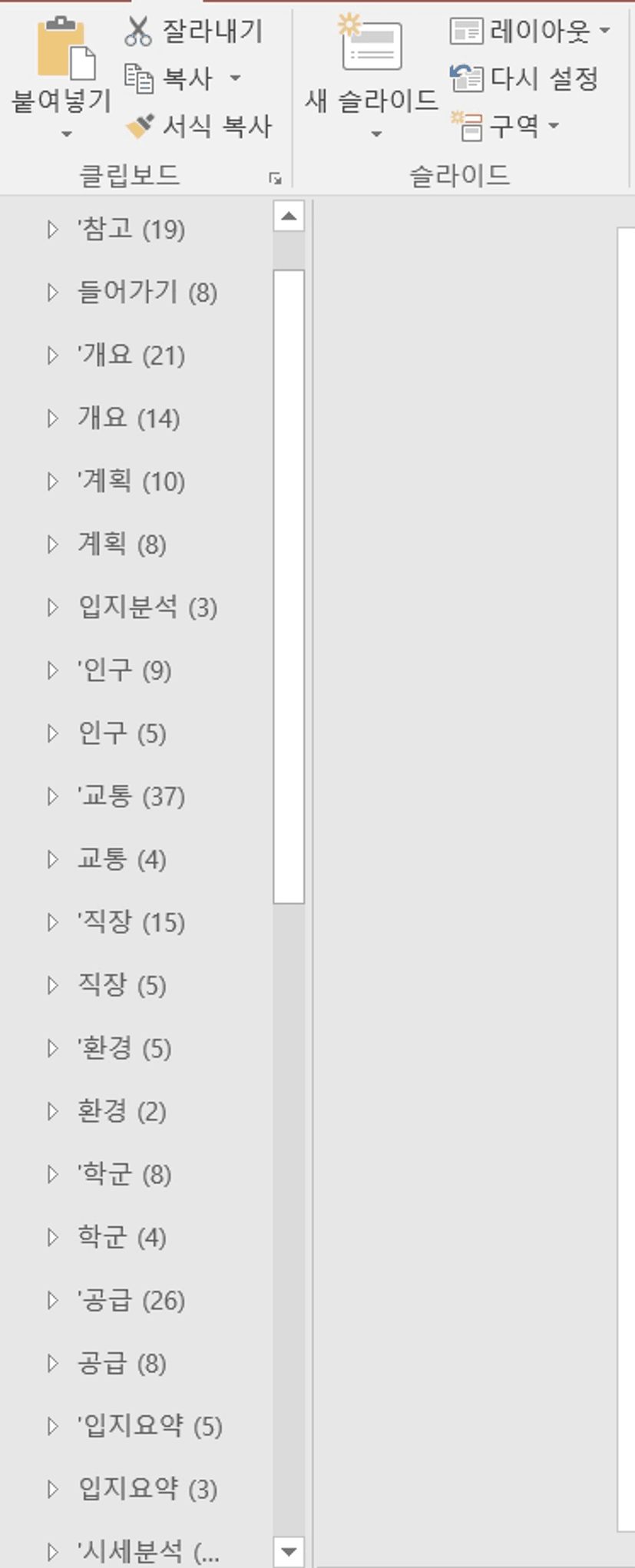The width and height of the screenshot is (635, 1568).
Task: Click the Reset (다시 설정) slide icon
Action: point(466,78)
